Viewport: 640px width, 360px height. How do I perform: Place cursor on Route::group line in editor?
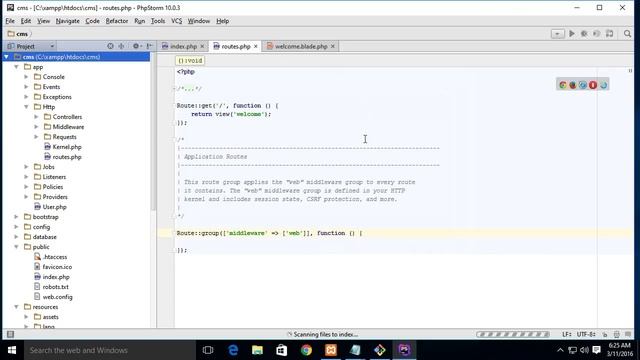pyautogui.click(x=269, y=233)
